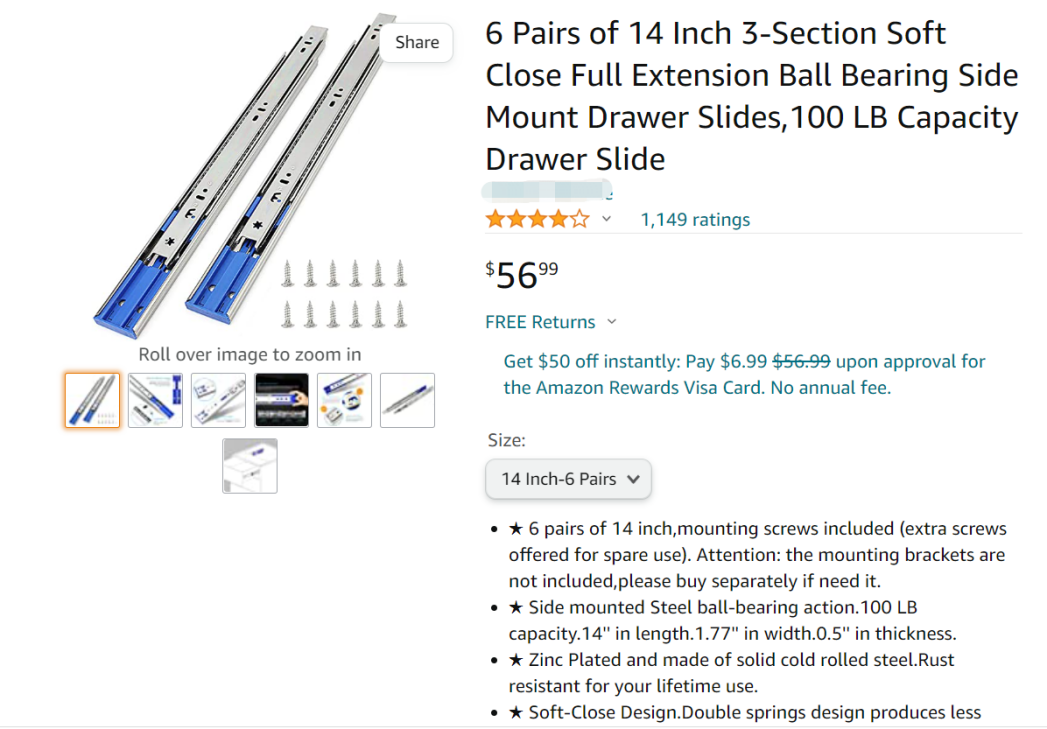Click the Share button on product image

pyautogui.click(x=416, y=42)
